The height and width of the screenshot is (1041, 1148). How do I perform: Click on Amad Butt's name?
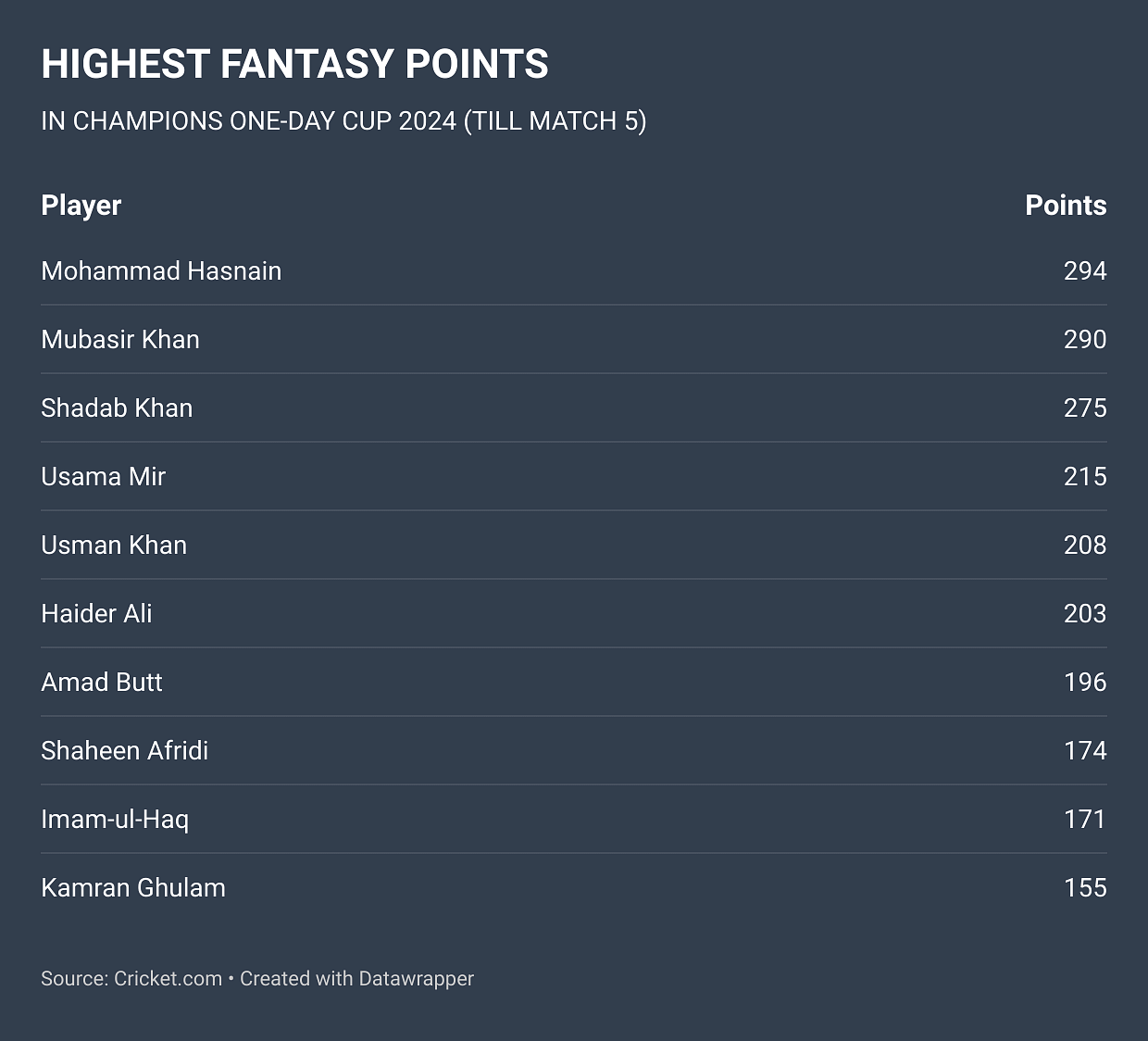[102, 683]
